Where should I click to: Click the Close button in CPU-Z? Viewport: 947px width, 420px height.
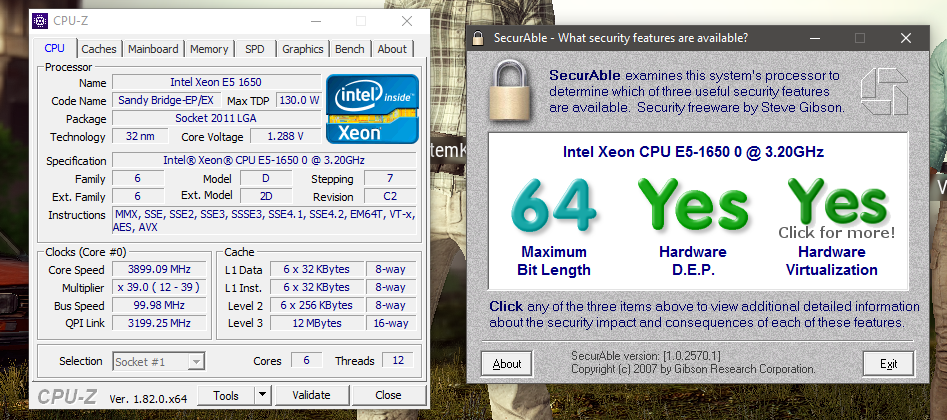[388, 395]
